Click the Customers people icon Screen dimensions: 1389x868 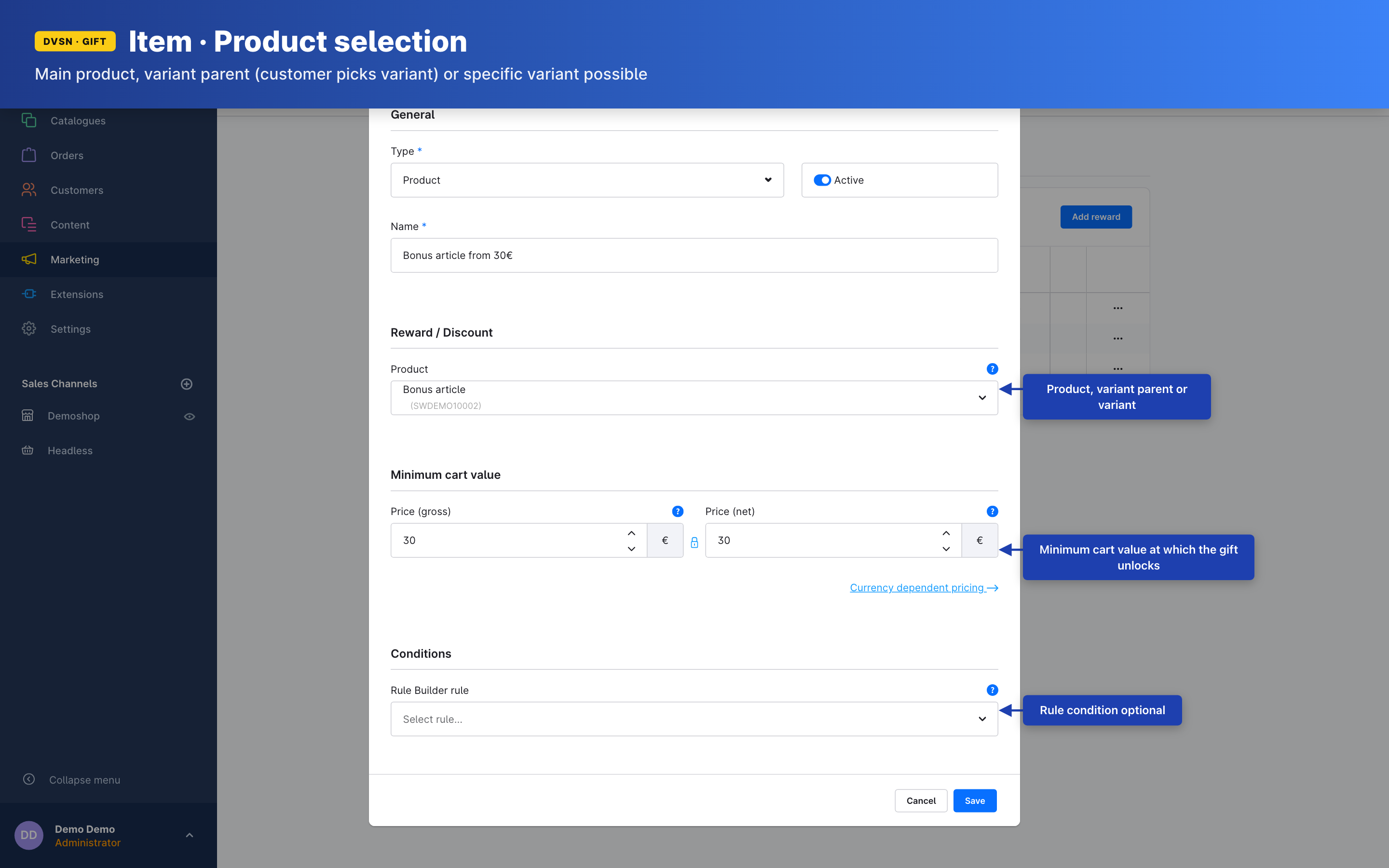tap(29, 190)
